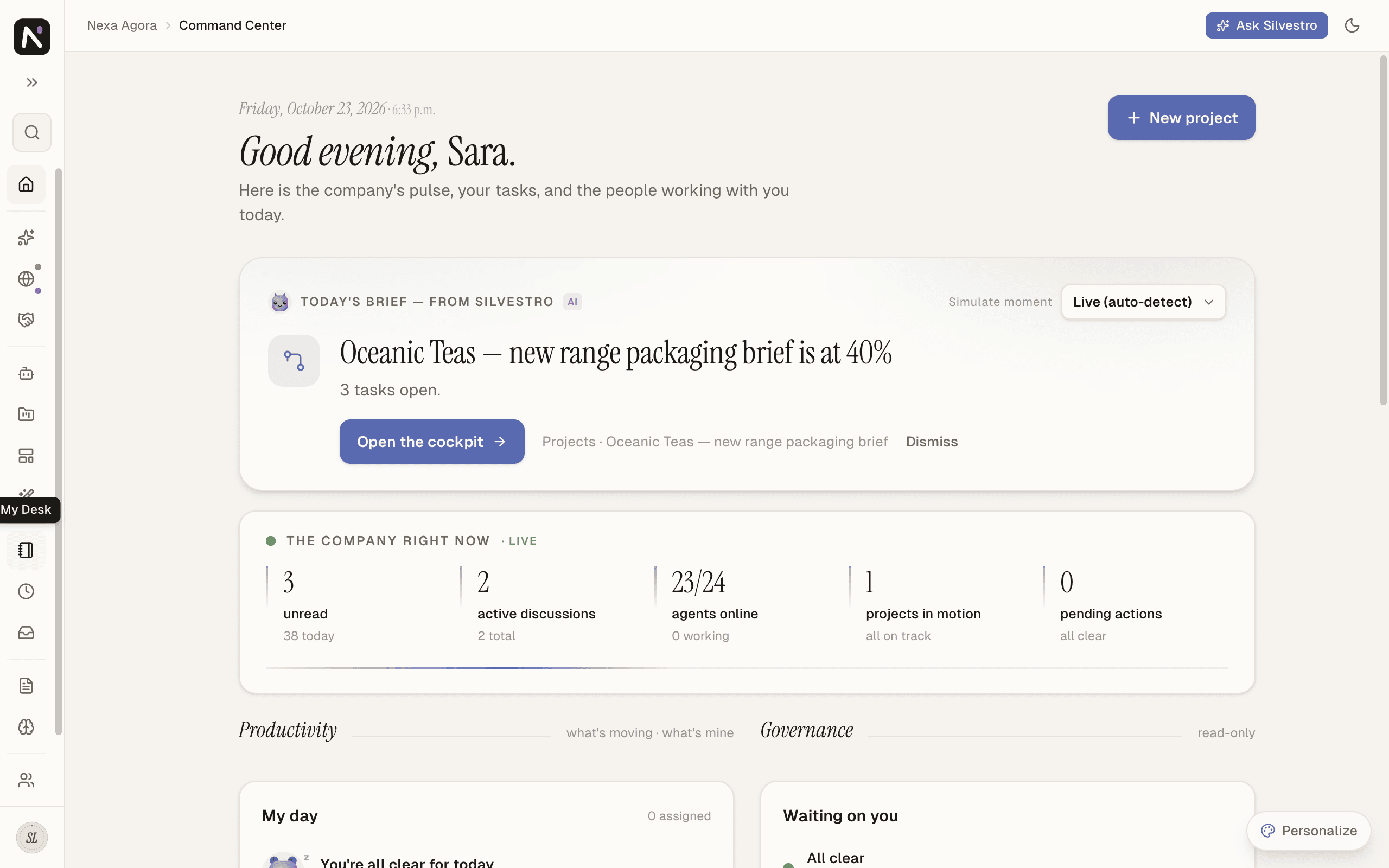Open the inbox tray icon in sidebar

(x=26, y=633)
